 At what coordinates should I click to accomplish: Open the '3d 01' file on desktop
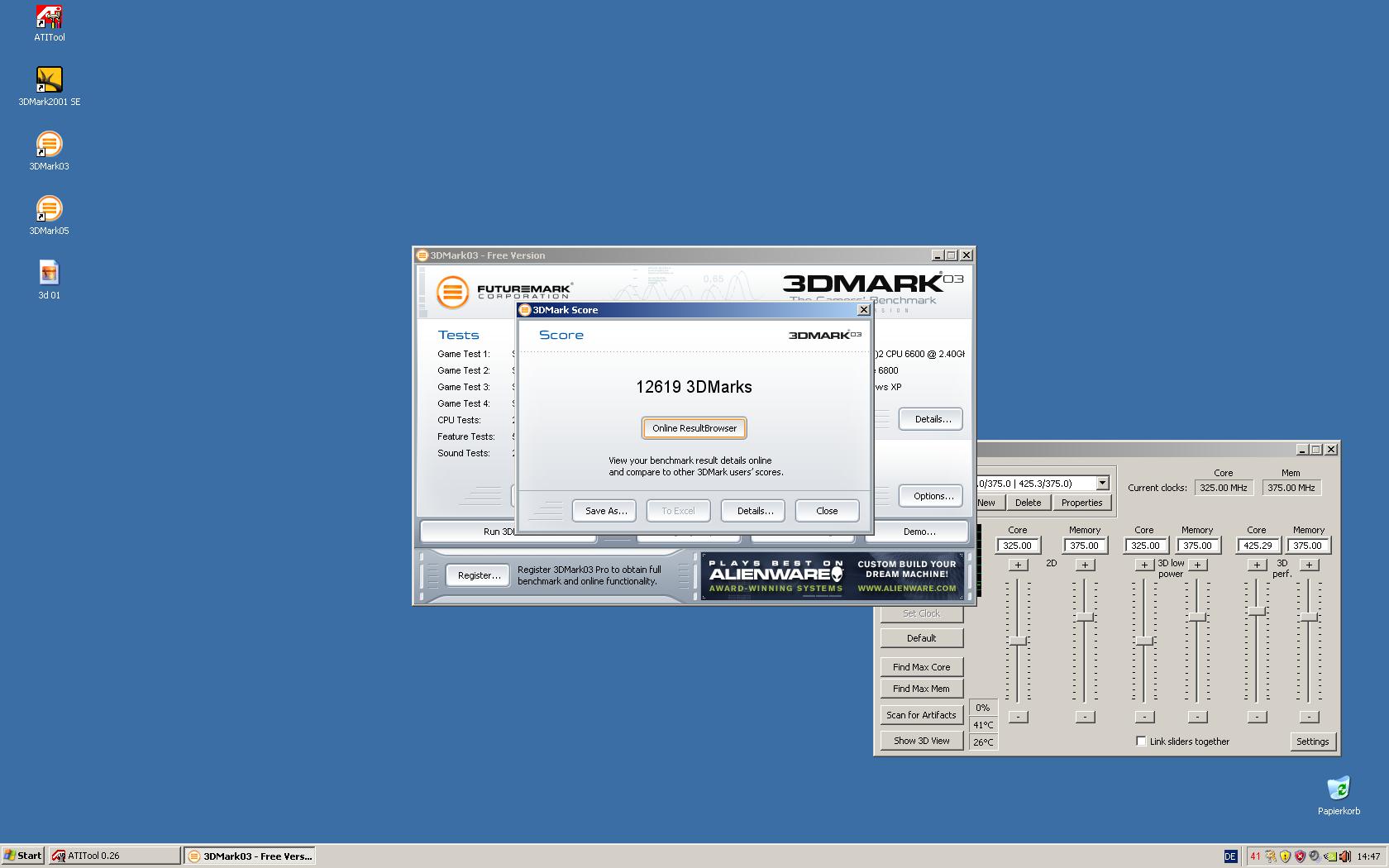coord(49,280)
